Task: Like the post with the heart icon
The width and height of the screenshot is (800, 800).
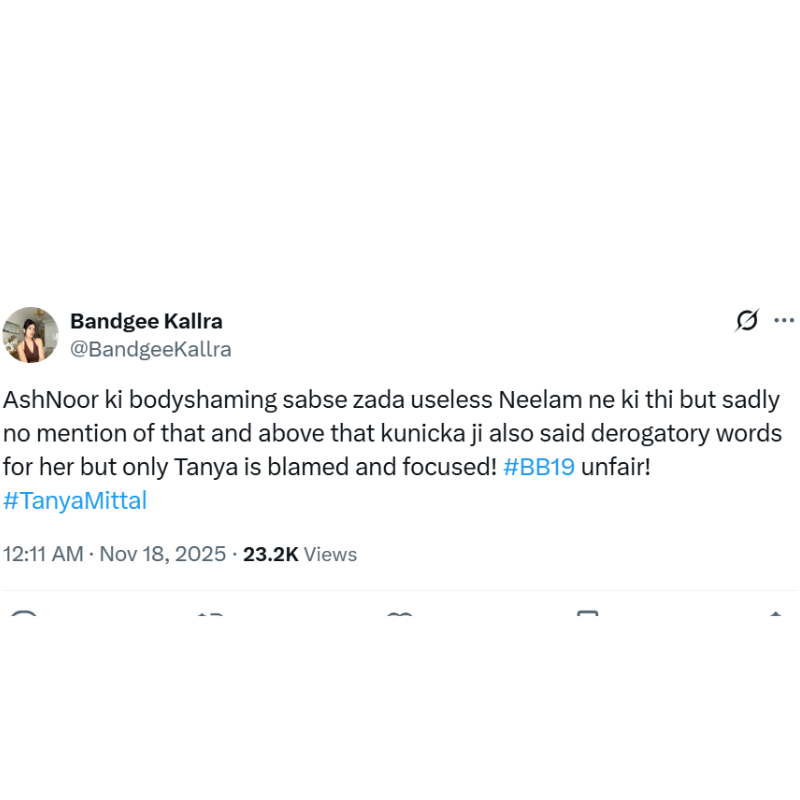Action: 399,615
